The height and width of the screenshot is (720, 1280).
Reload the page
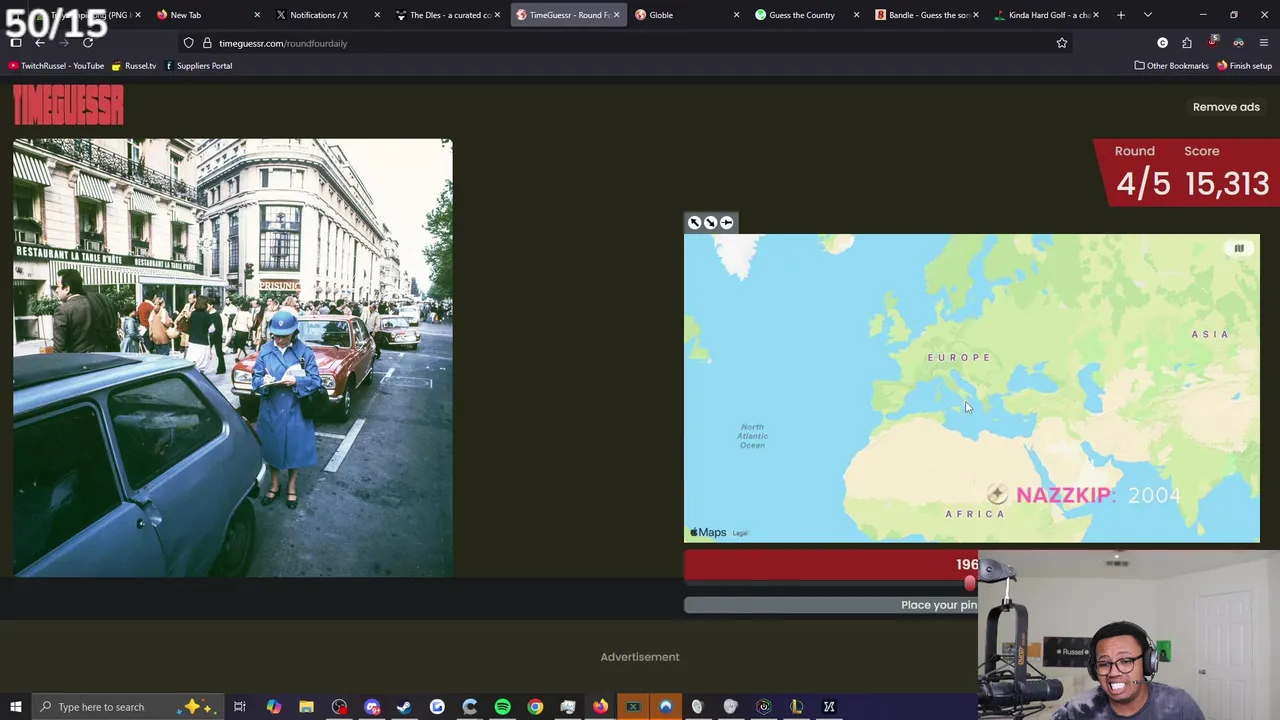[88, 43]
